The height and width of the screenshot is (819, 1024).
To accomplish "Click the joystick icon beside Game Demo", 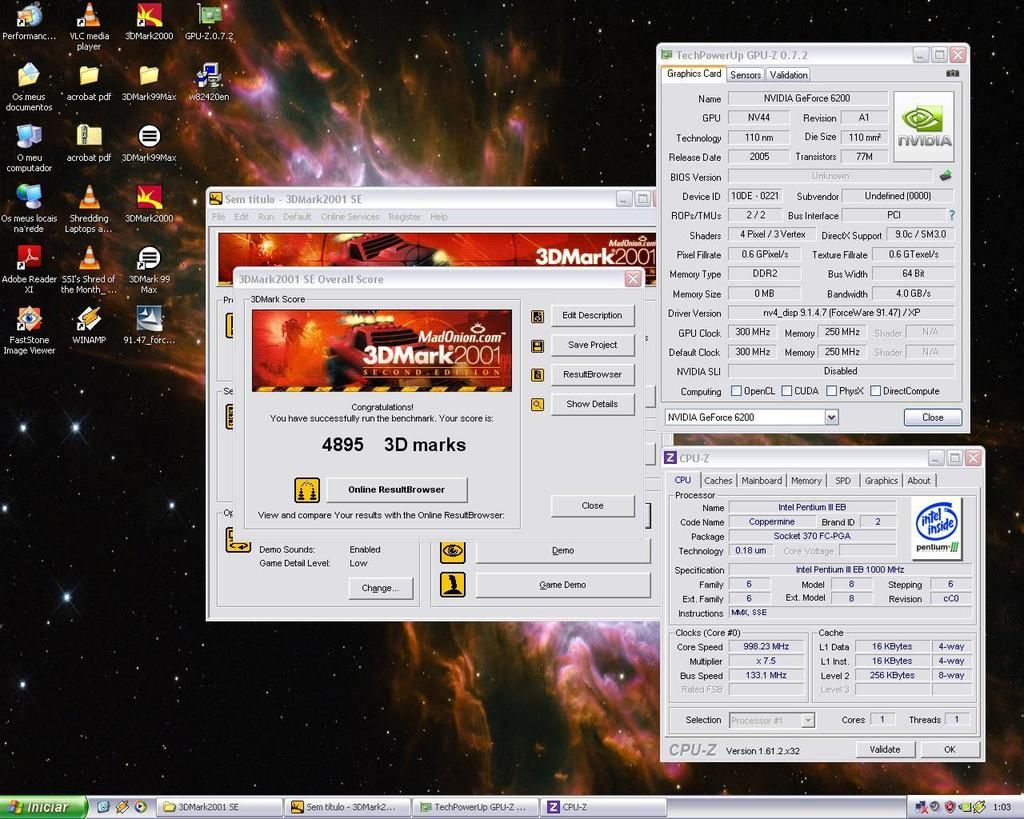I will tap(453, 585).
